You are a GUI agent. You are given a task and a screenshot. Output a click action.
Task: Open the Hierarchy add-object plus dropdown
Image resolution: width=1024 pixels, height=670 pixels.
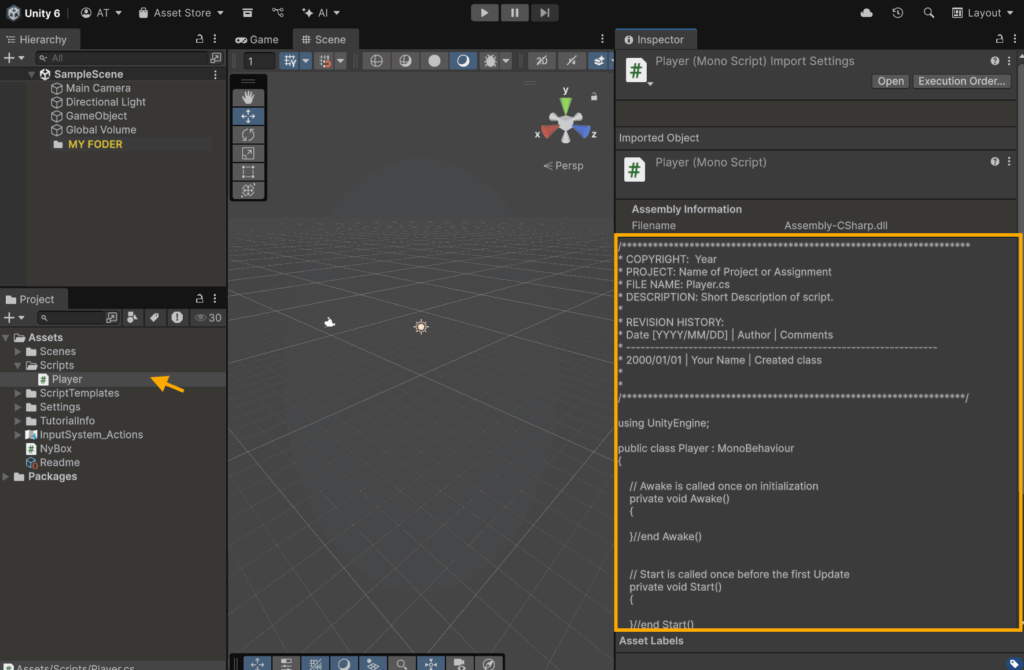[14, 58]
